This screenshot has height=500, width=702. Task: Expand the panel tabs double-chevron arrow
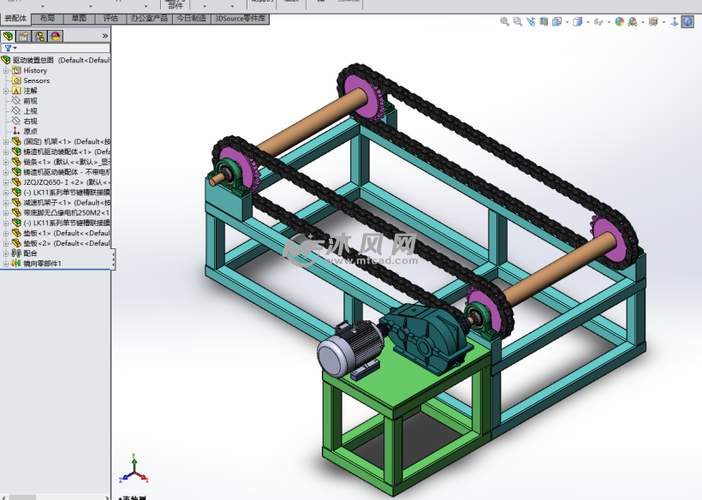pyautogui.click(x=105, y=36)
